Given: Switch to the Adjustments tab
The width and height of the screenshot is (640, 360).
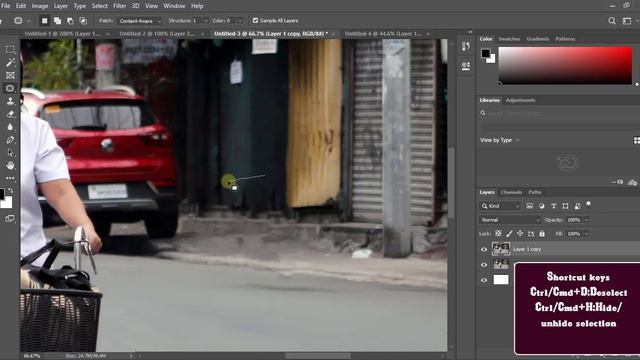Looking at the screenshot, I should (520, 100).
